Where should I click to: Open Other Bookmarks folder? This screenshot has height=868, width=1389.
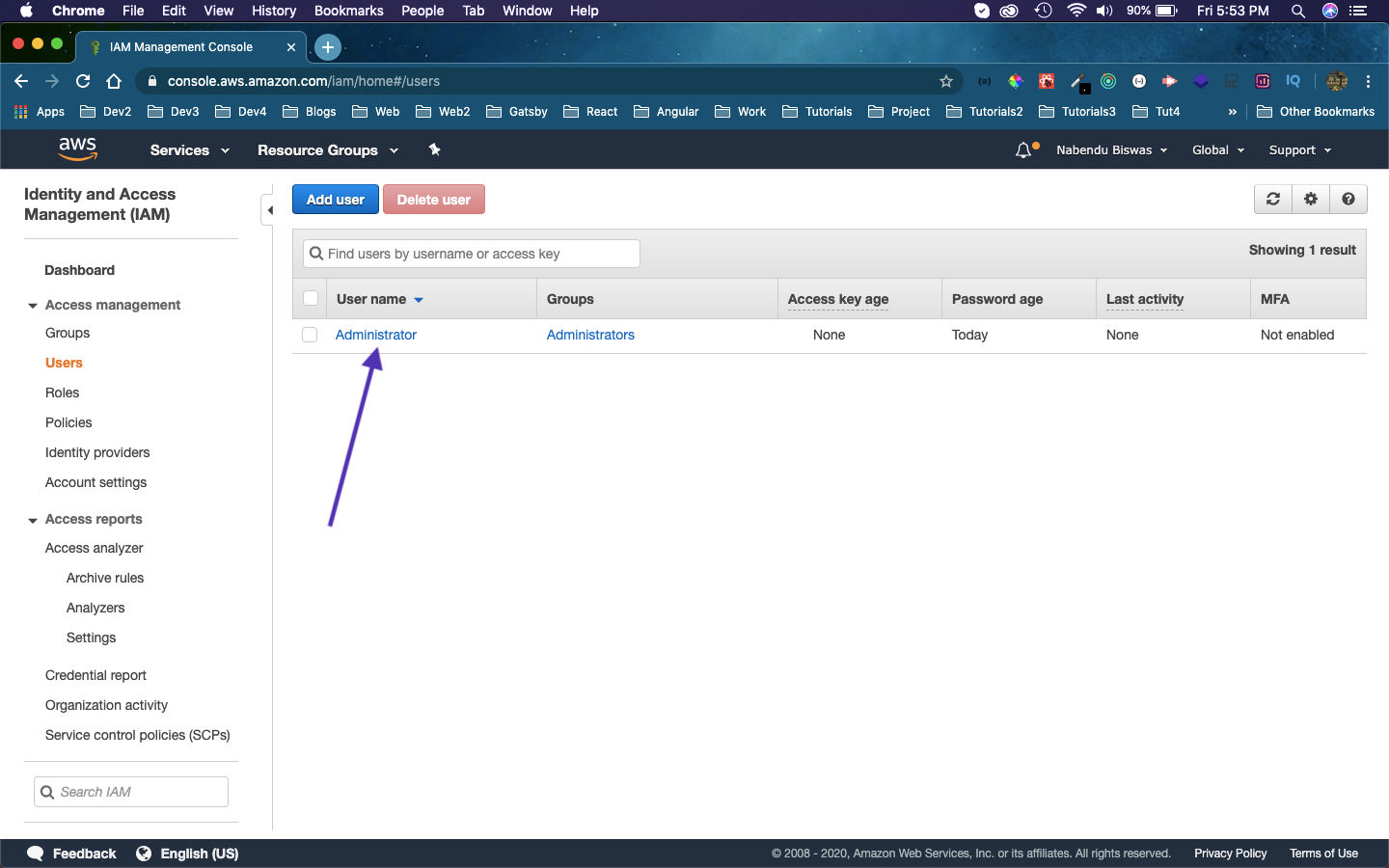1316,112
